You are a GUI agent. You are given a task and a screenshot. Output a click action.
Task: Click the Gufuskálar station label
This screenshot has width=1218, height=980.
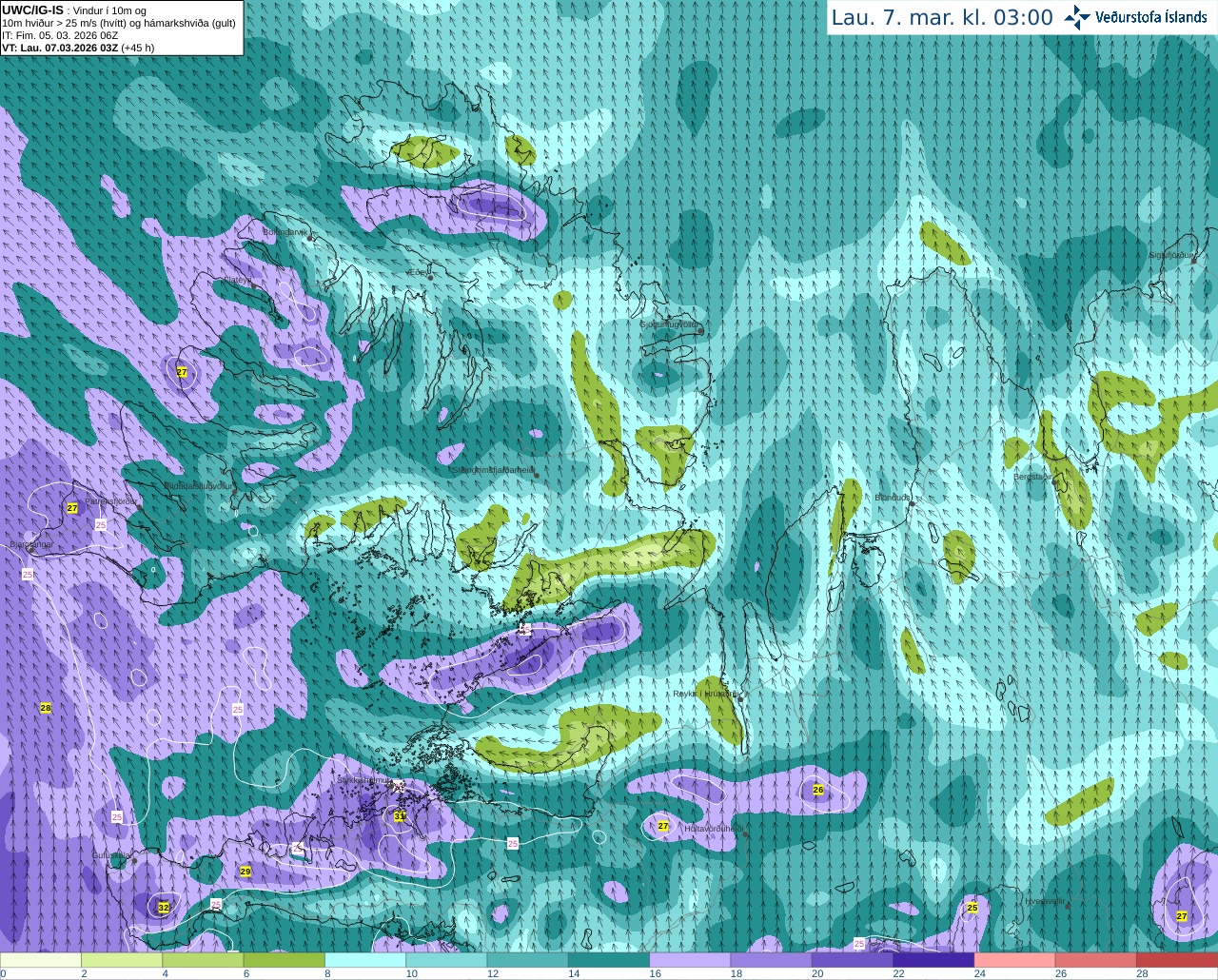pyautogui.click(x=111, y=855)
